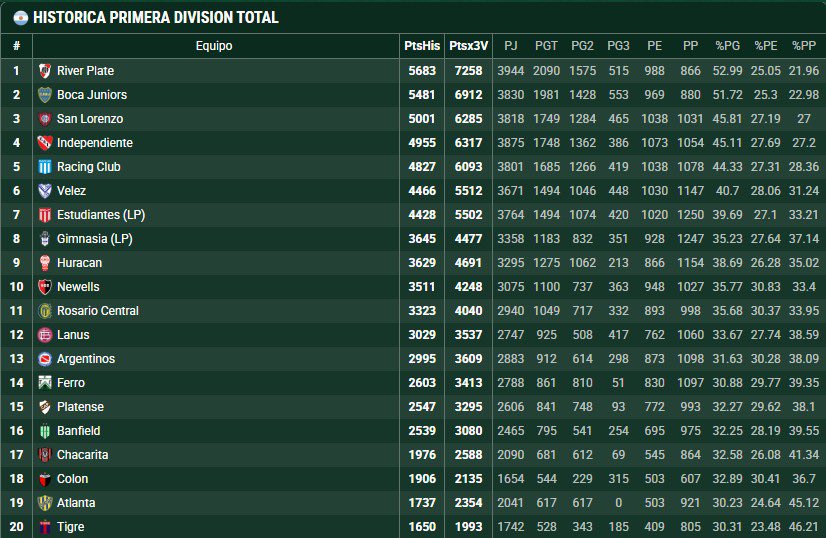Open the Boca Juniors team name
Image resolution: width=826 pixels, height=538 pixels.
click(x=92, y=95)
